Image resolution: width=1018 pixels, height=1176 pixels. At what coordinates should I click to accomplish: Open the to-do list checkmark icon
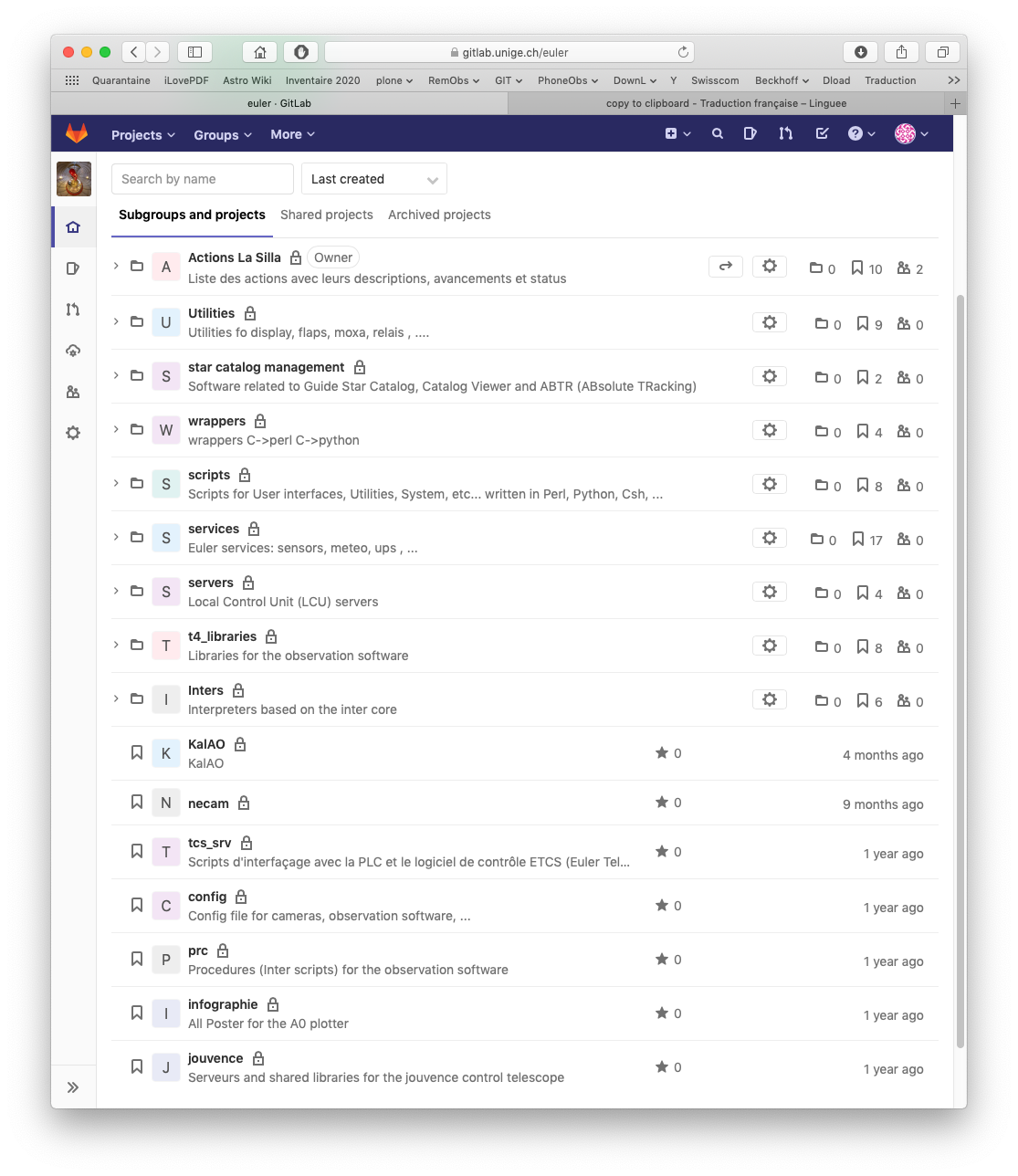tap(822, 134)
